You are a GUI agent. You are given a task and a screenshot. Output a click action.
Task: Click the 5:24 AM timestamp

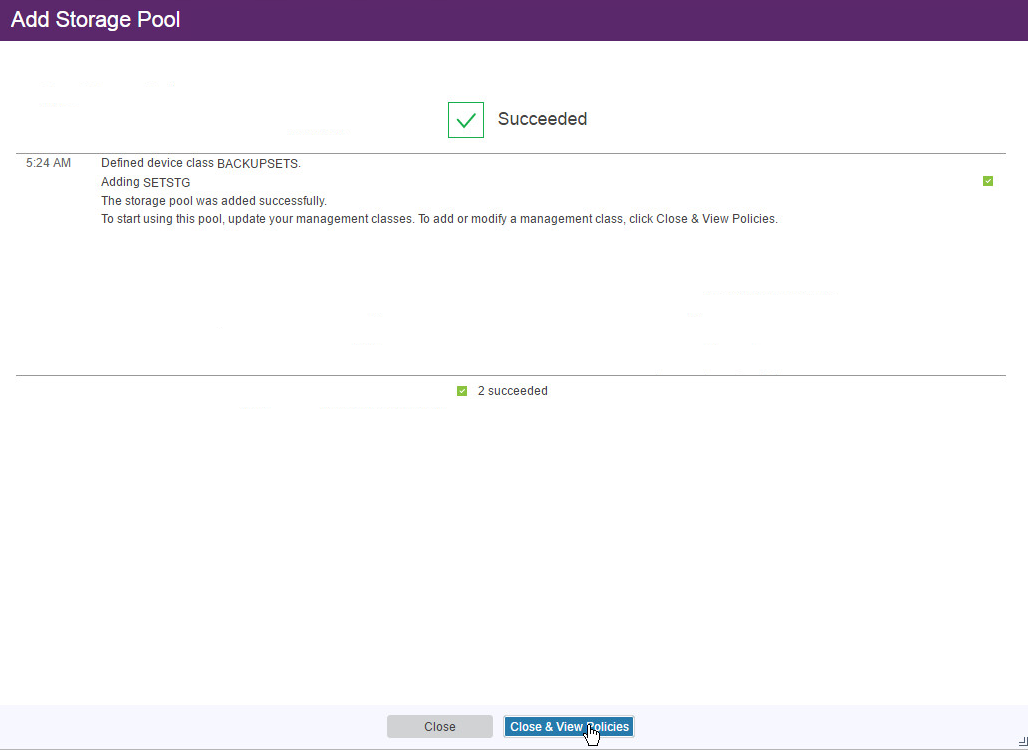click(x=48, y=163)
